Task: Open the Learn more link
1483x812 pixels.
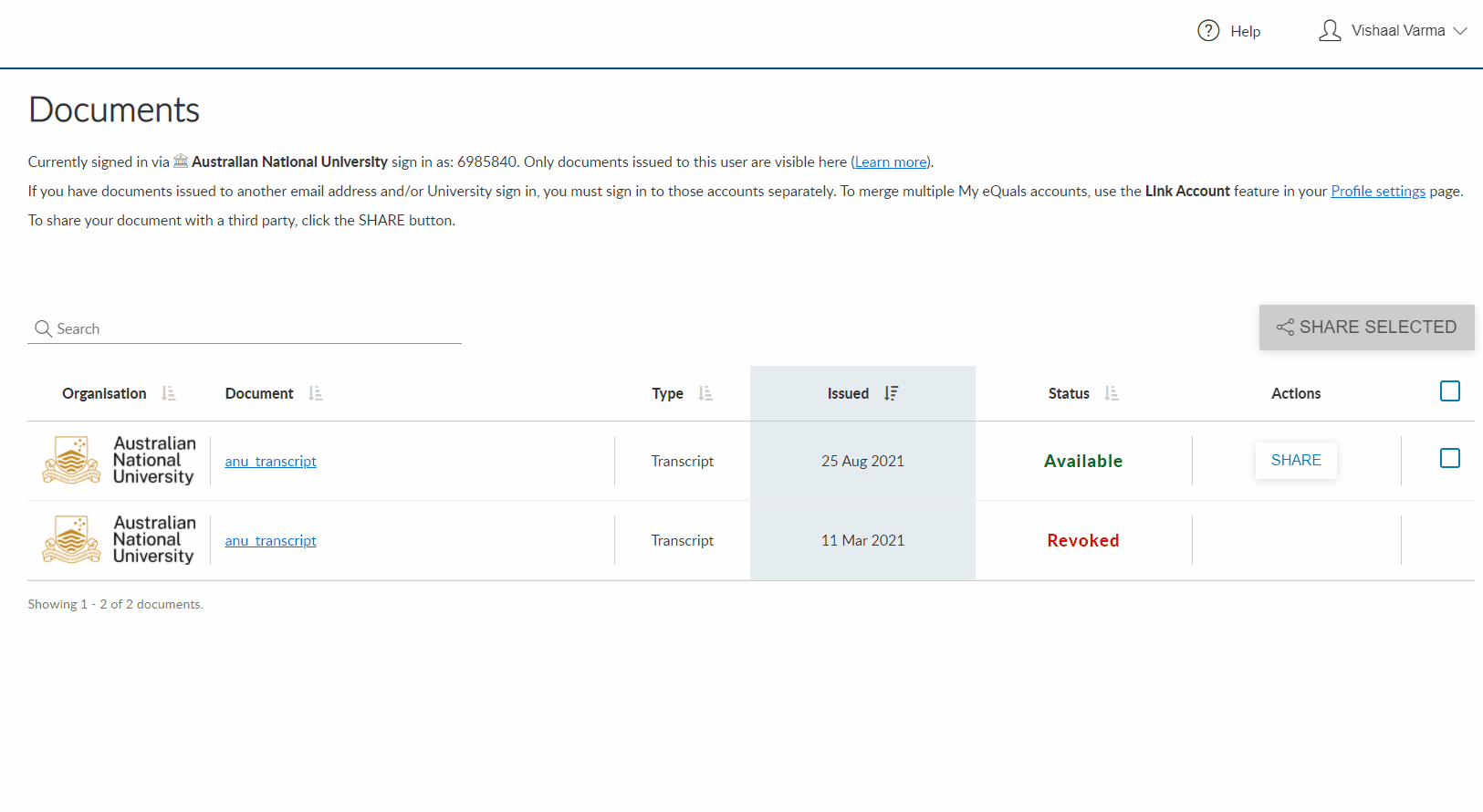Action: (892, 161)
